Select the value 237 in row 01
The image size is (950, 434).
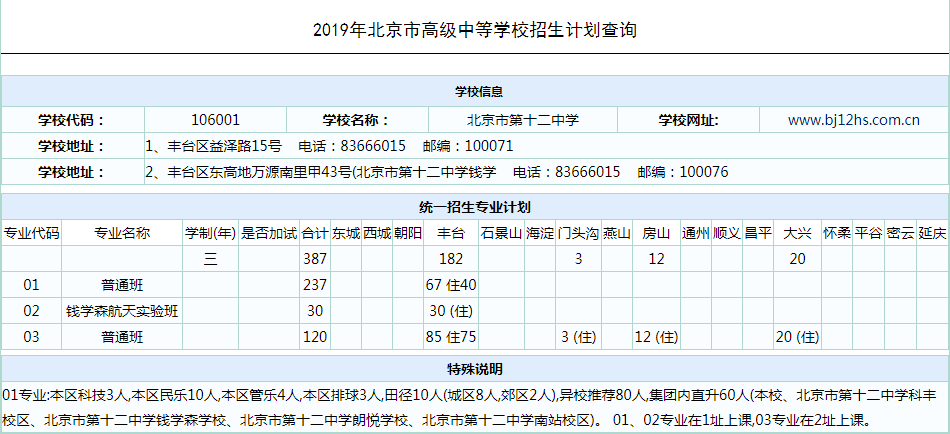coord(315,285)
